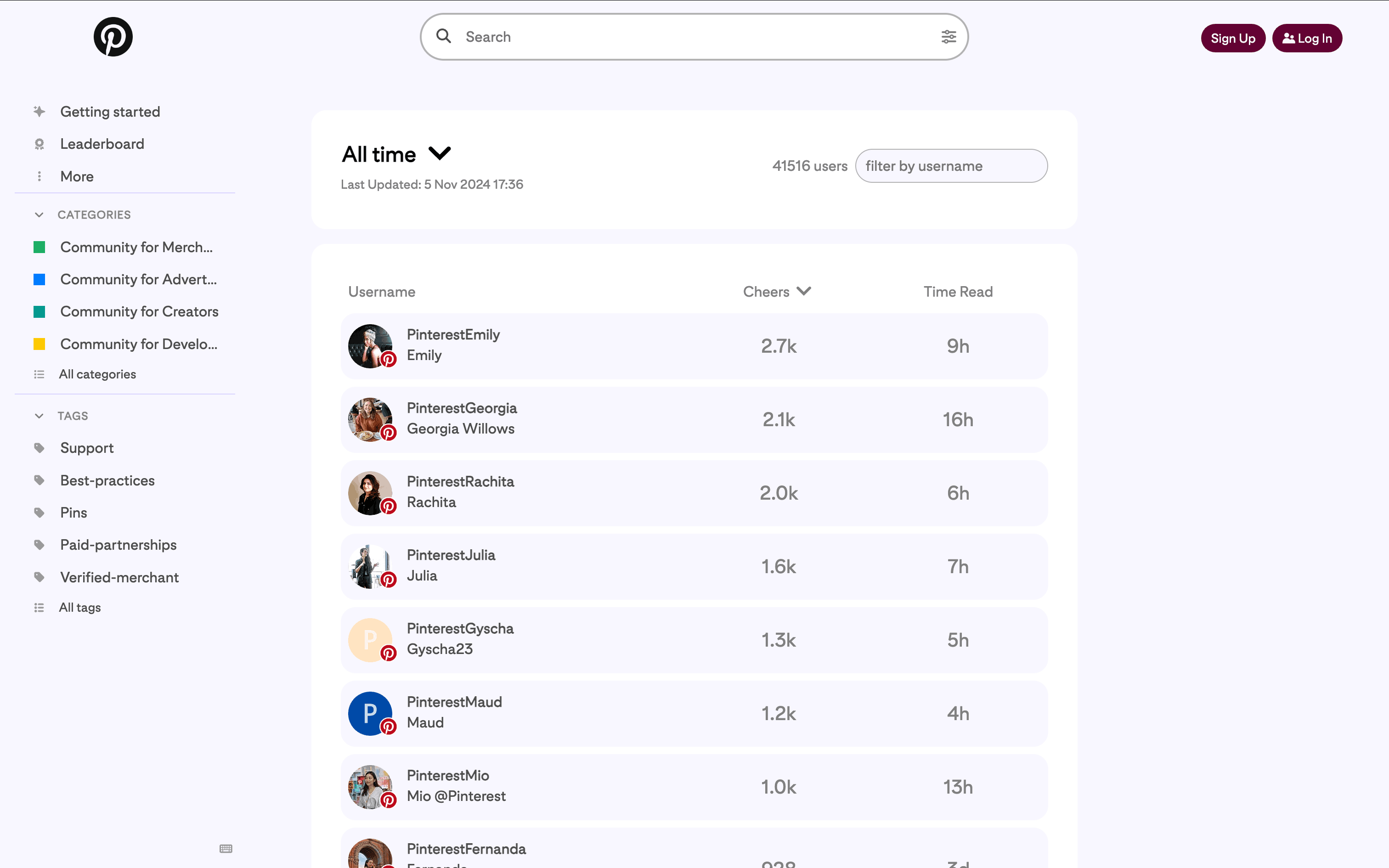Click the green Community for Merchants swatch
This screenshot has height=868, width=1389.
click(x=39, y=247)
